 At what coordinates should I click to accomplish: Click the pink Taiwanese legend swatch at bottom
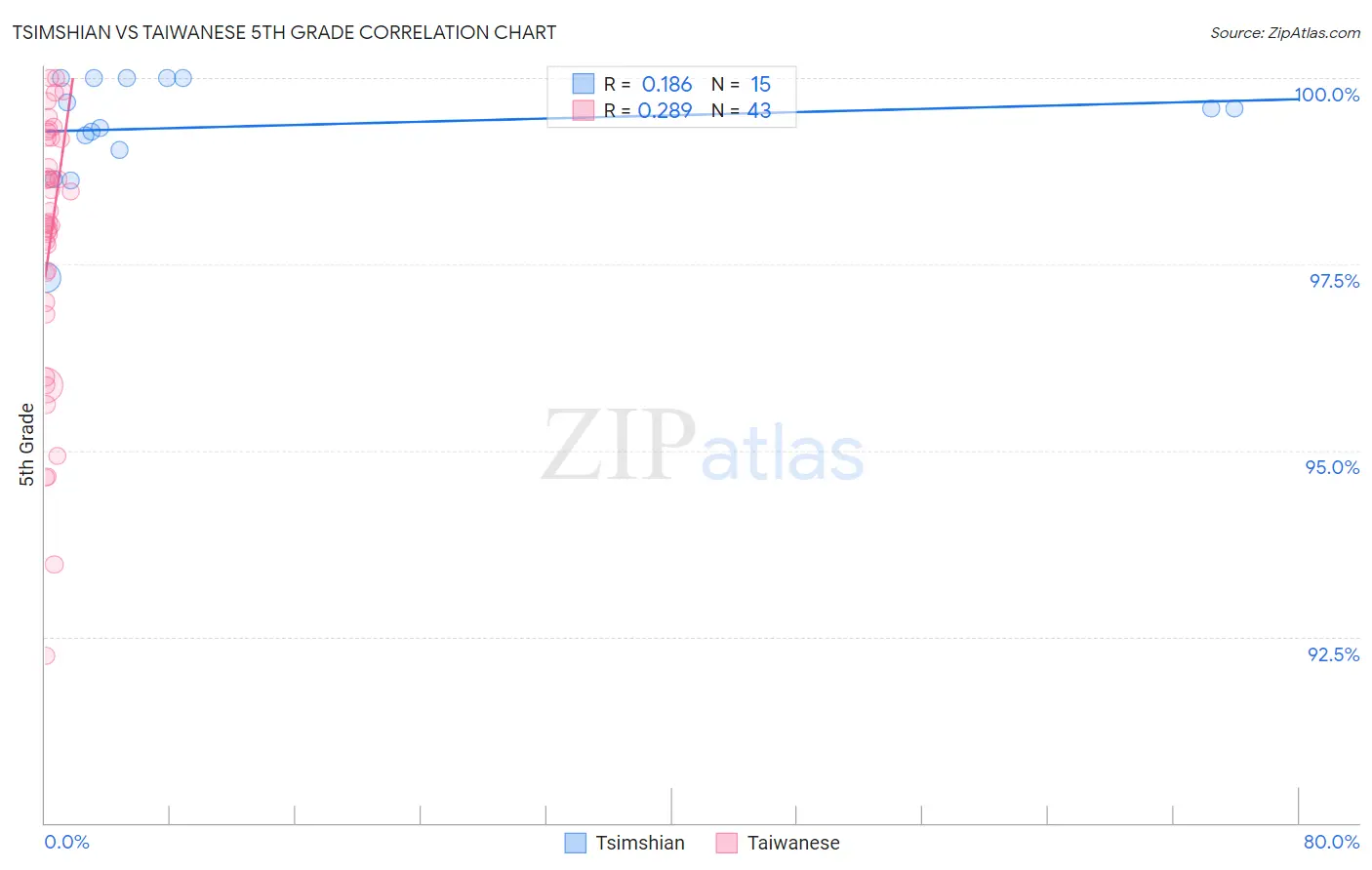tap(726, 843)
